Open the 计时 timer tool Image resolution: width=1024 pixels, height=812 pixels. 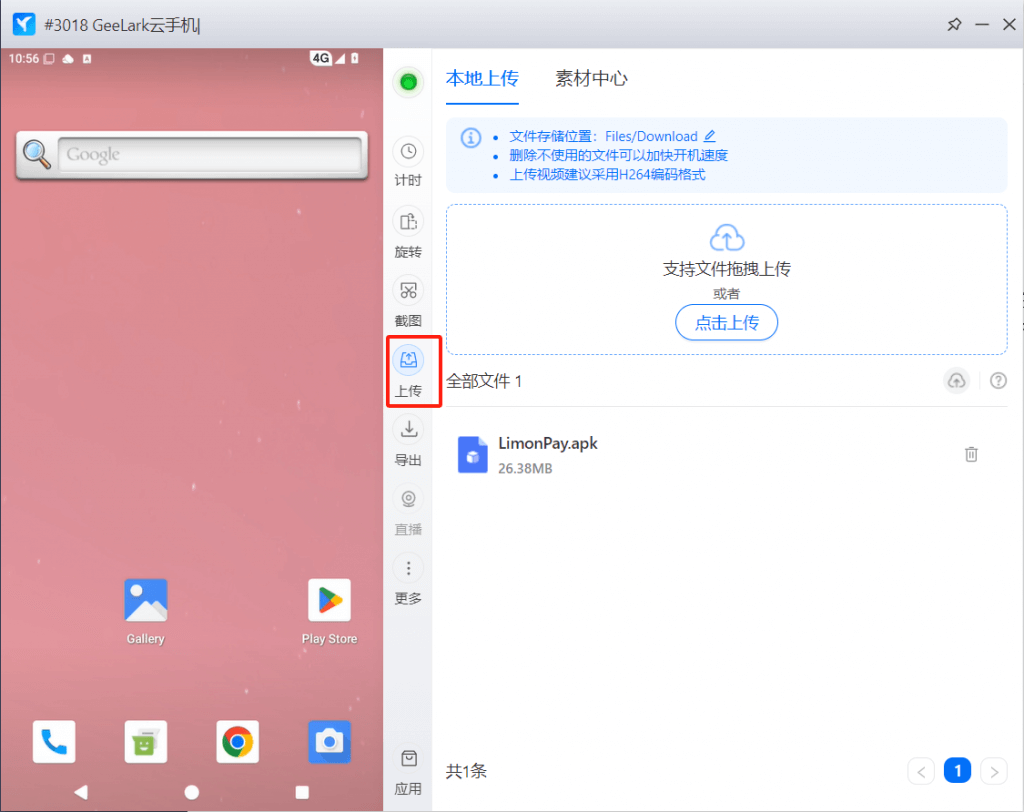point(408,152)
